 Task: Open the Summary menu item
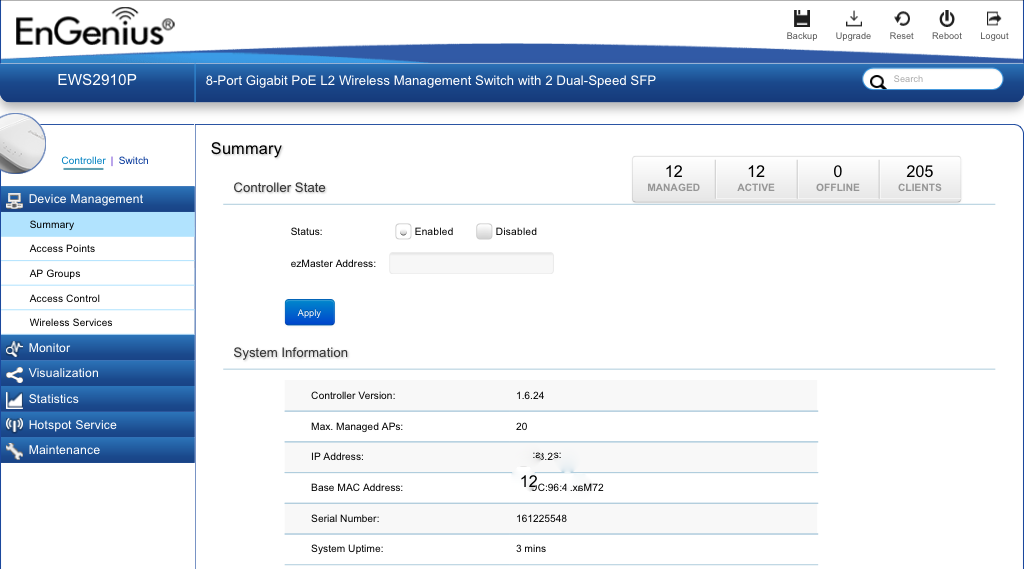point(98,225)
